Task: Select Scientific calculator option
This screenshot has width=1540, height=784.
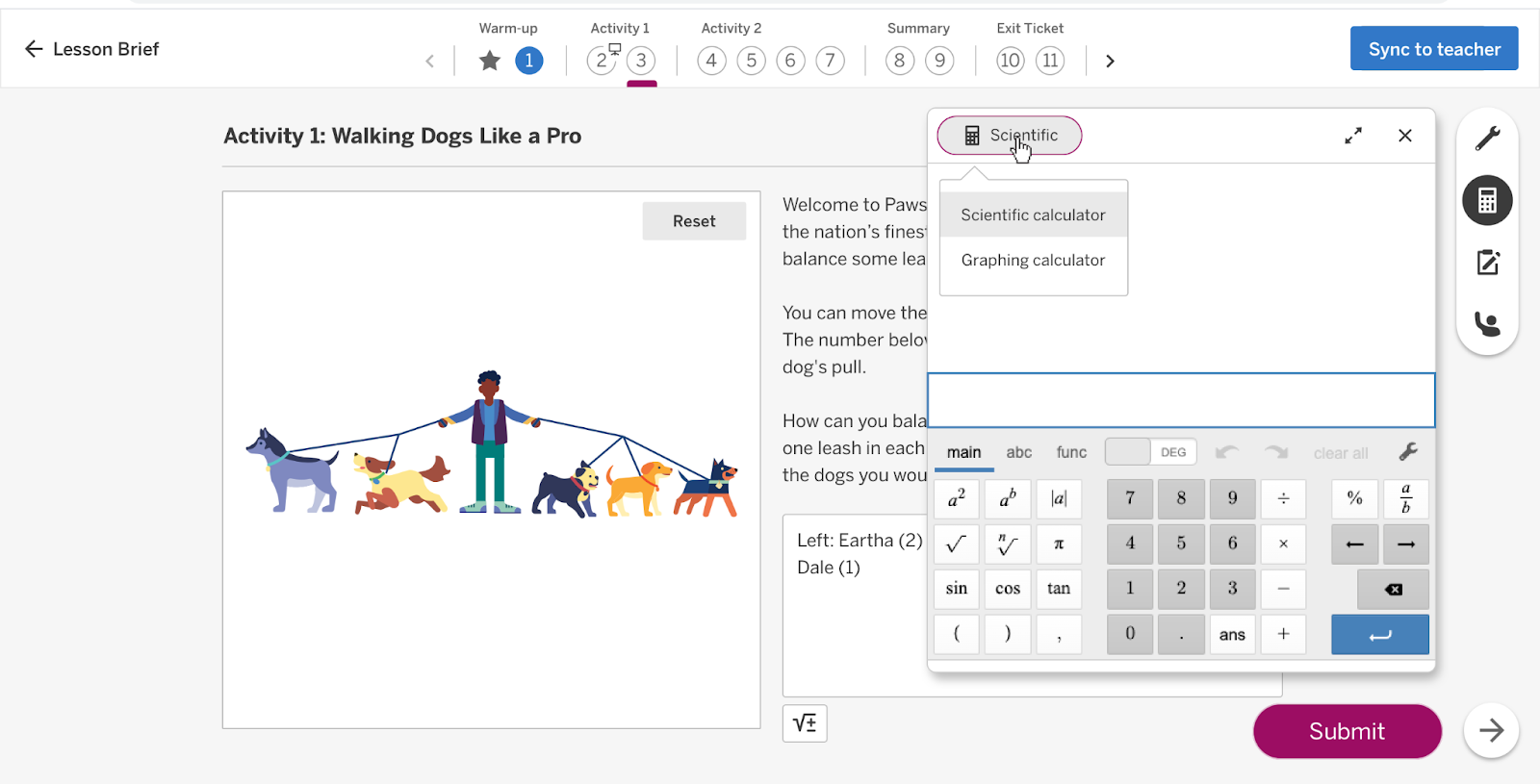Action: 1033,215
